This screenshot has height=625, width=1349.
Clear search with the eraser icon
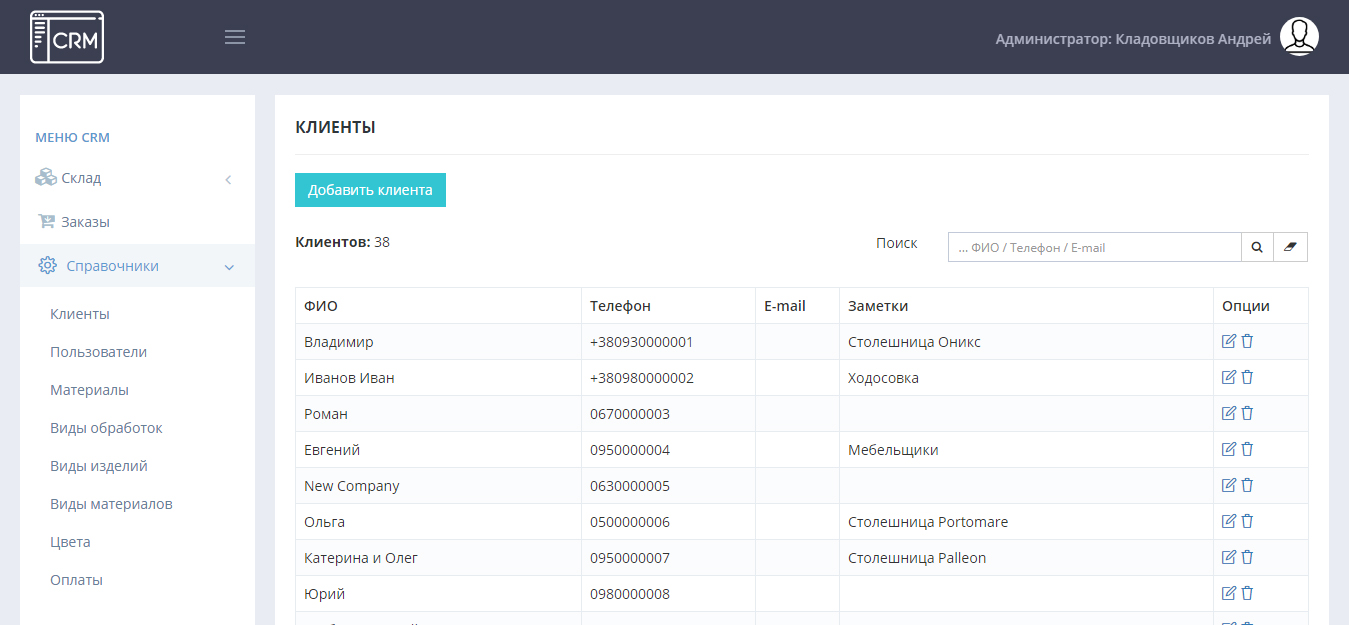pos(1290,247)
